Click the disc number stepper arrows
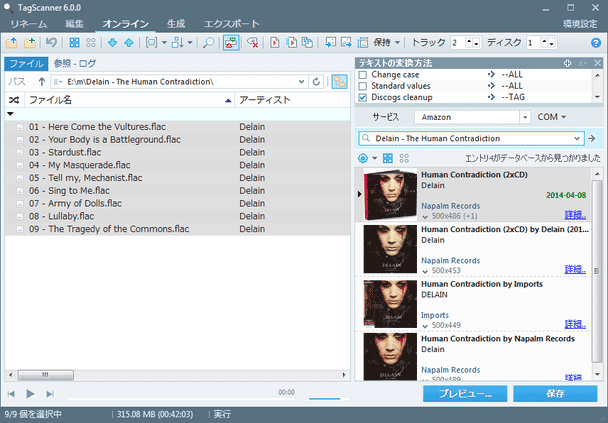 [x=548, y=43]
